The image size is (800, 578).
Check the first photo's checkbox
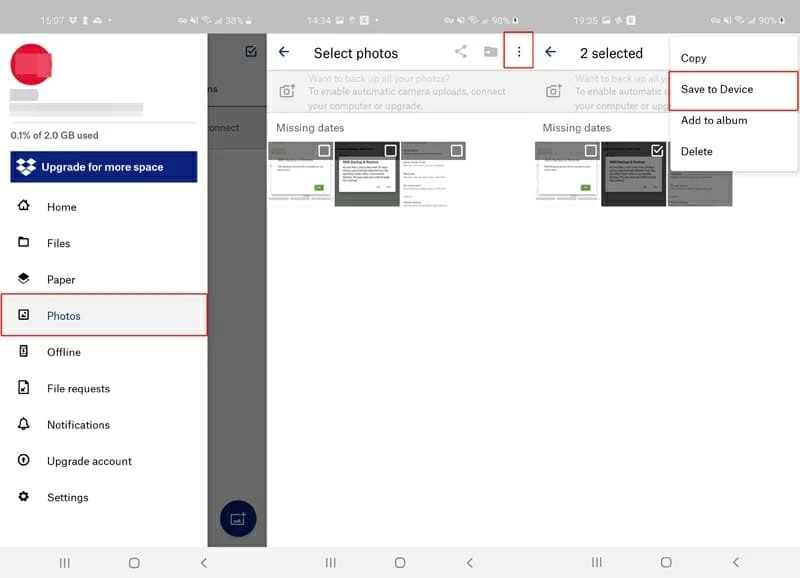pyautogui.click(x=324, y=151)
